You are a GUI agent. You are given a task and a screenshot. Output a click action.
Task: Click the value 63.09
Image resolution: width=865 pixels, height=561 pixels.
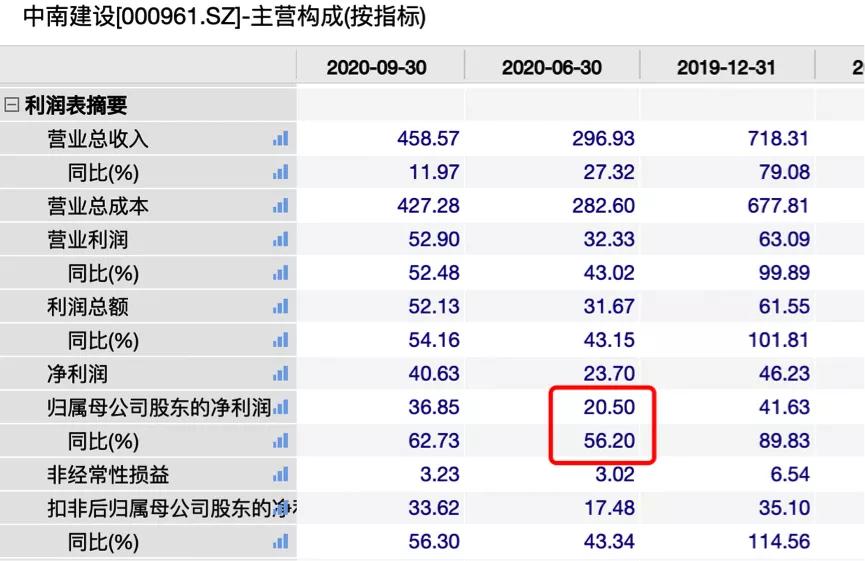(x=784, y=239)
